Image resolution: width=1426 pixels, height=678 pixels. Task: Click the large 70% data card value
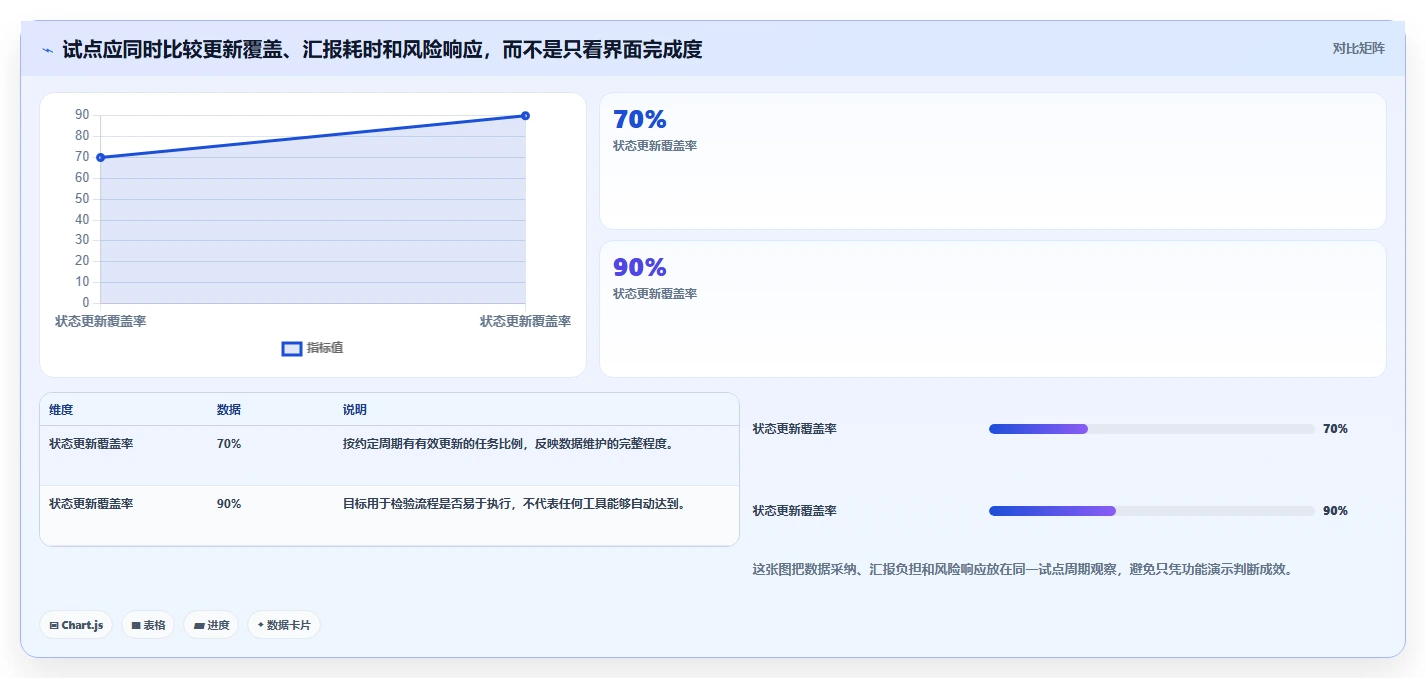[640, 119]
